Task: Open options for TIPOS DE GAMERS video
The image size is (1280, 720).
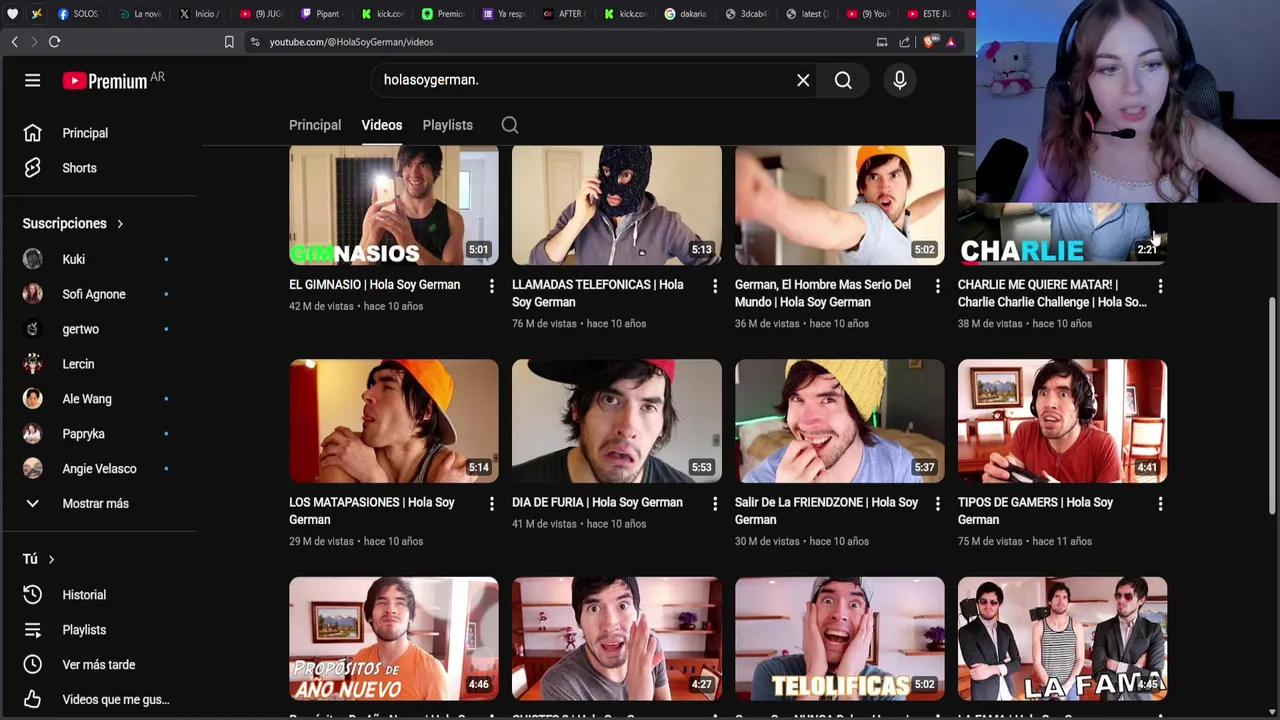Action: (1160, 505)
